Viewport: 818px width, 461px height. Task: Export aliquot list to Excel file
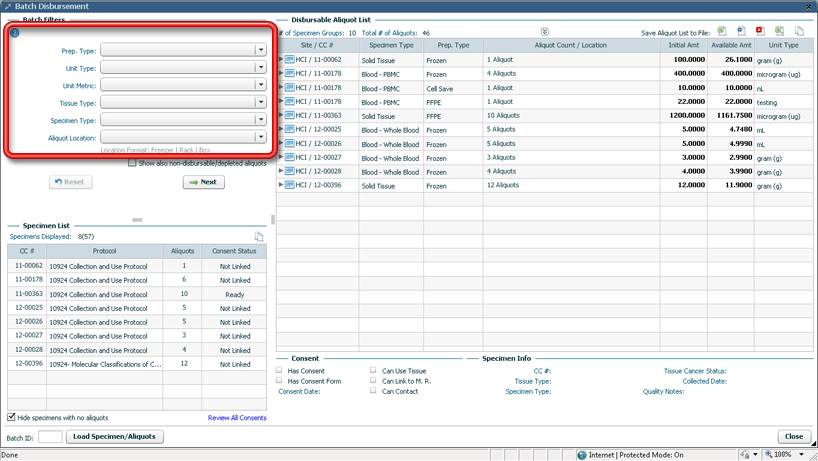tap(722, 31)
